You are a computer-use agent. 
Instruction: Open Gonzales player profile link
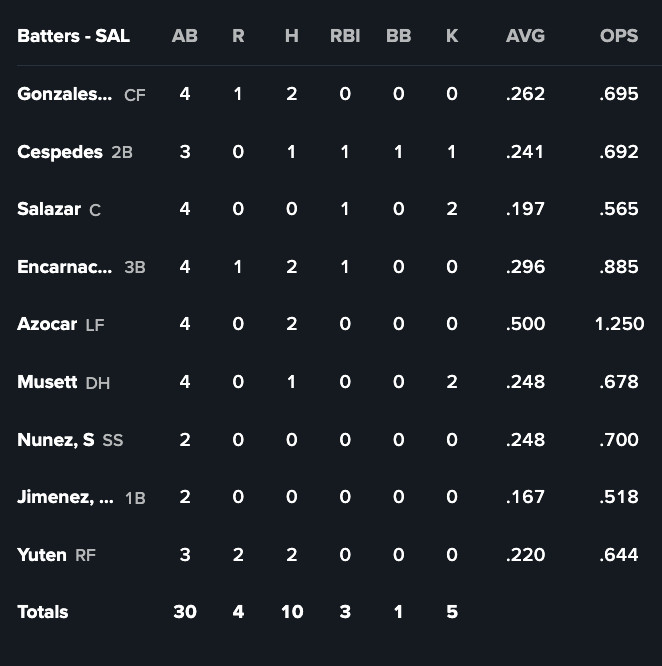(64, 94)
